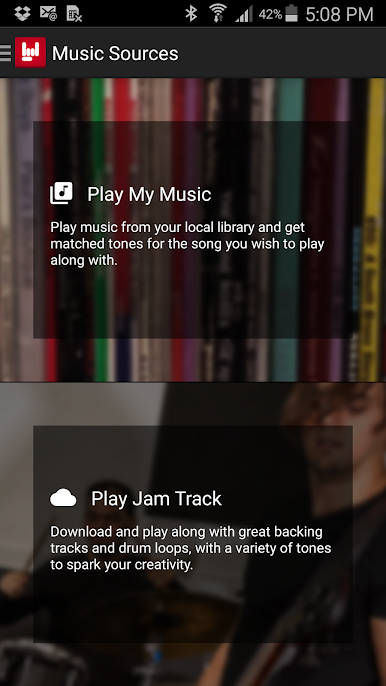Image resolution: width=386 pixels, height=686 pixels.
Task: Tap the Bluetooth status icon
Action: tap(191, 14)
